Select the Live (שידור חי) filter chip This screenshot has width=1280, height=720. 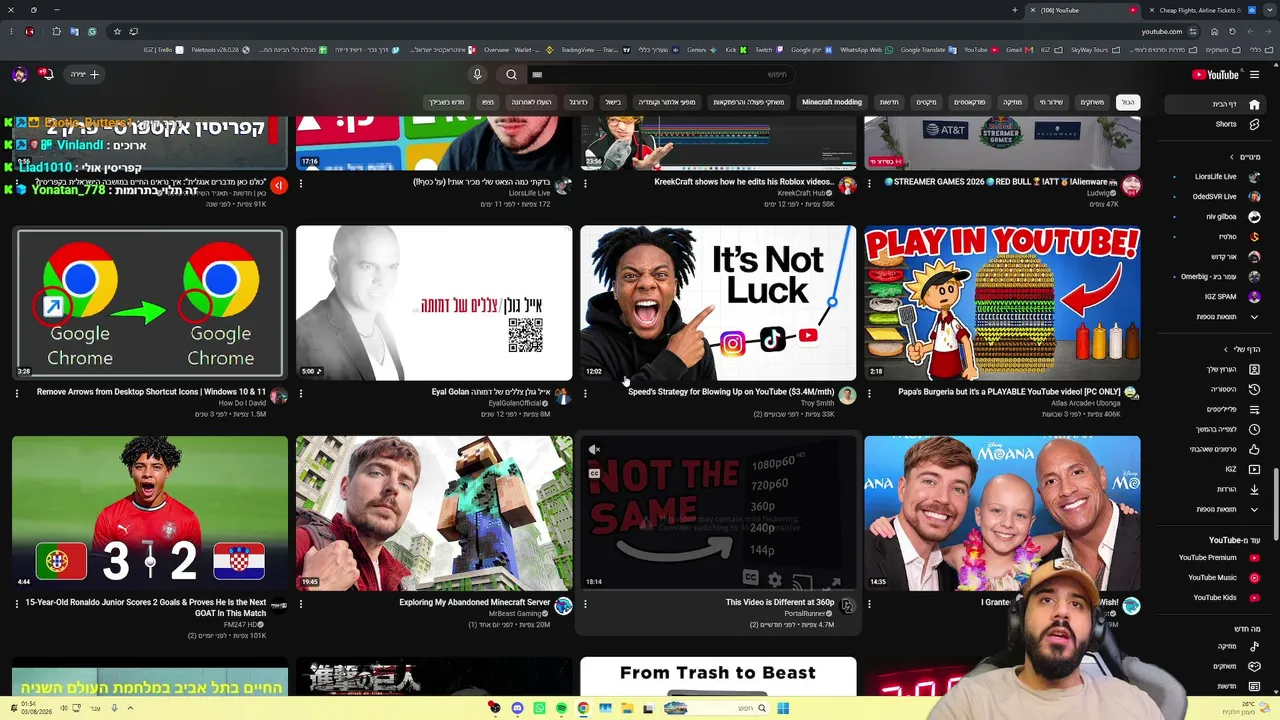[1051, 102]
